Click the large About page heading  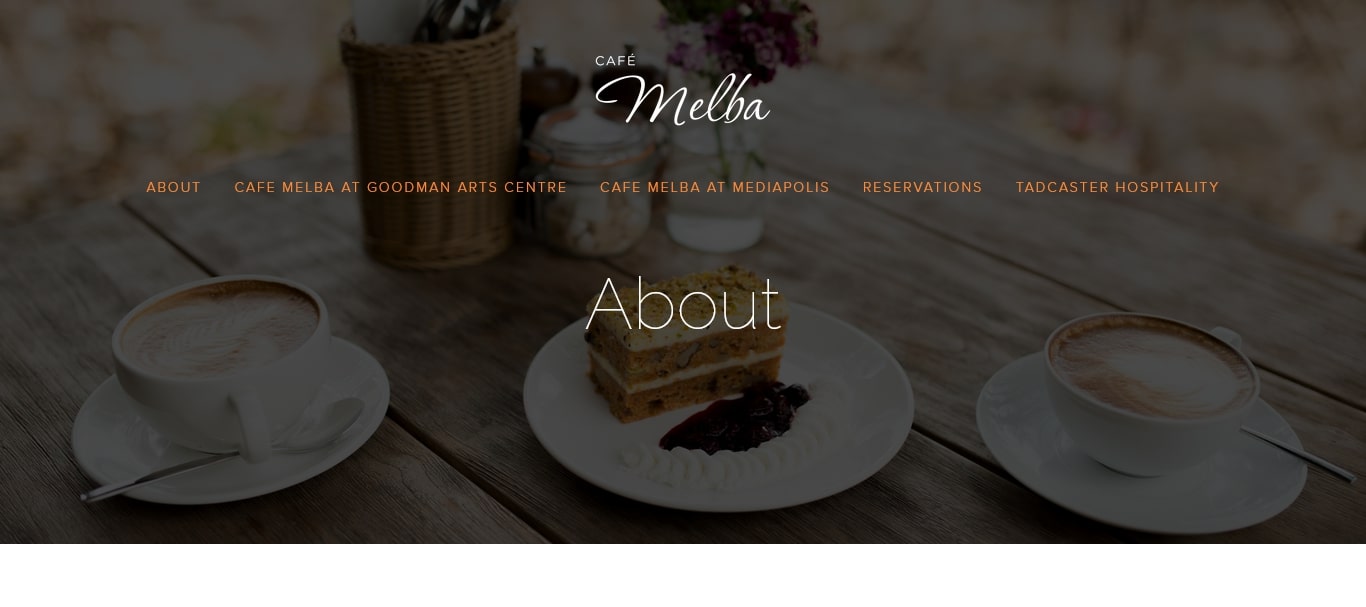pos(683,304)
